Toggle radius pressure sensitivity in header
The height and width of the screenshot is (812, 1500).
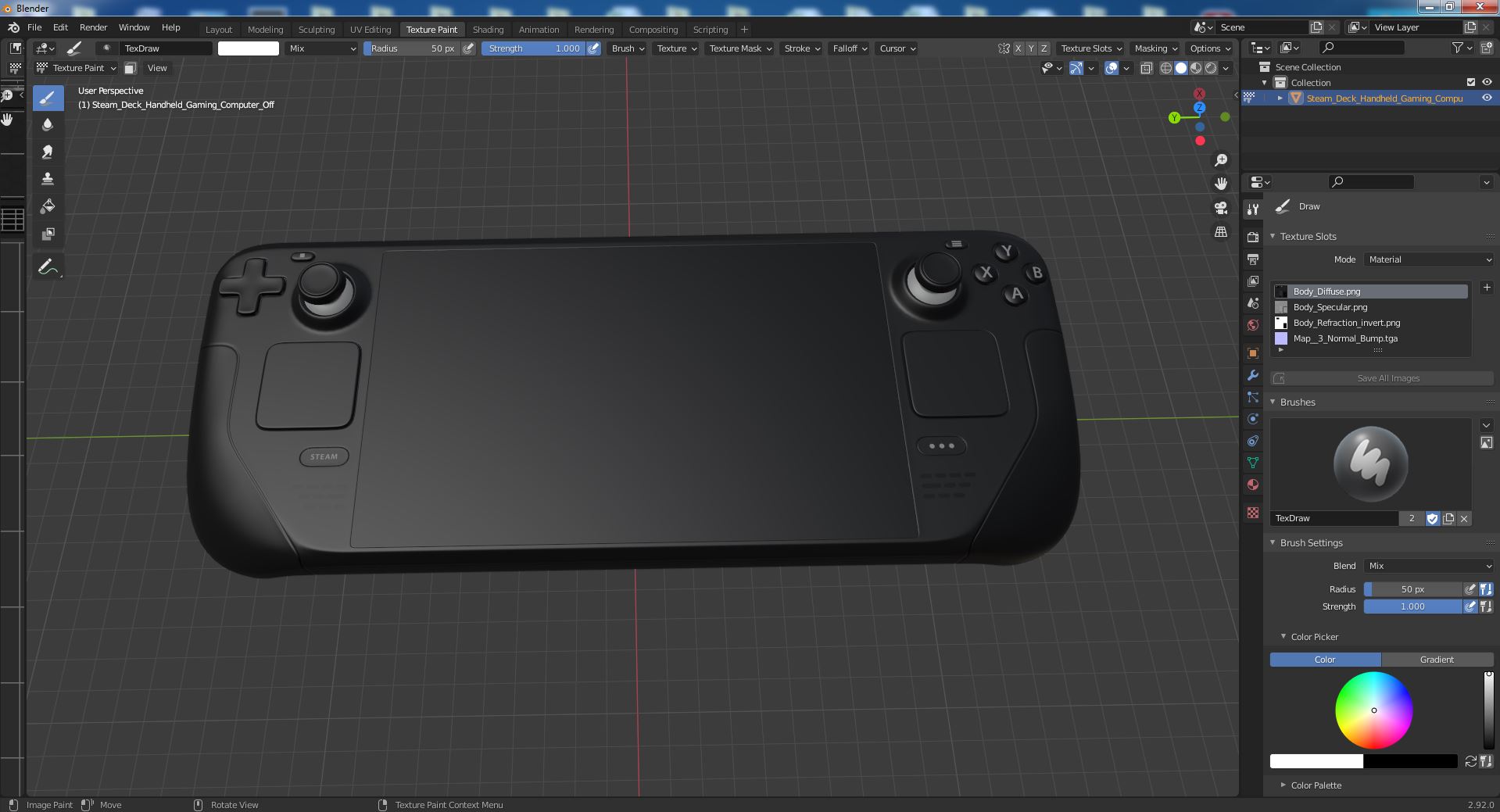tap(468, 48)
